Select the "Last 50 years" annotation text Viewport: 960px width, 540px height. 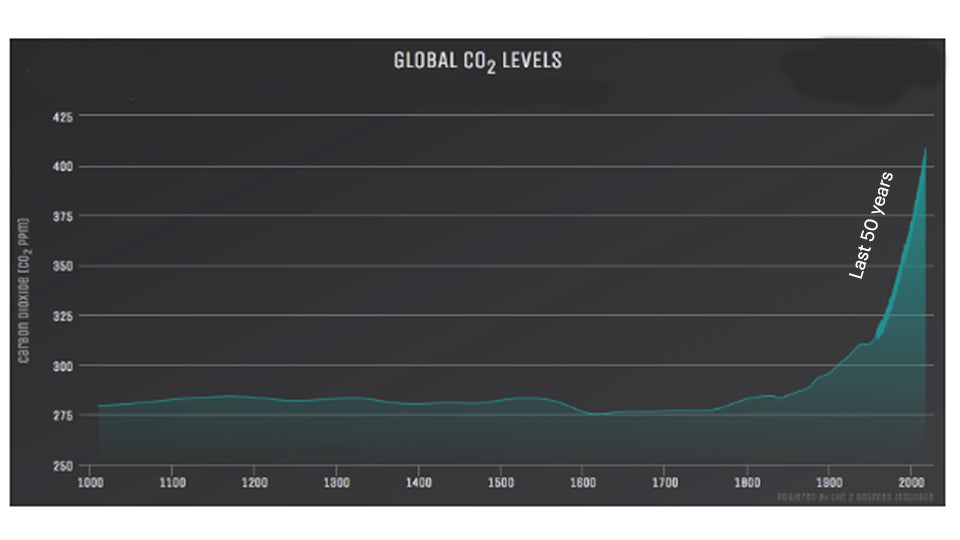[x=870, y=225]
